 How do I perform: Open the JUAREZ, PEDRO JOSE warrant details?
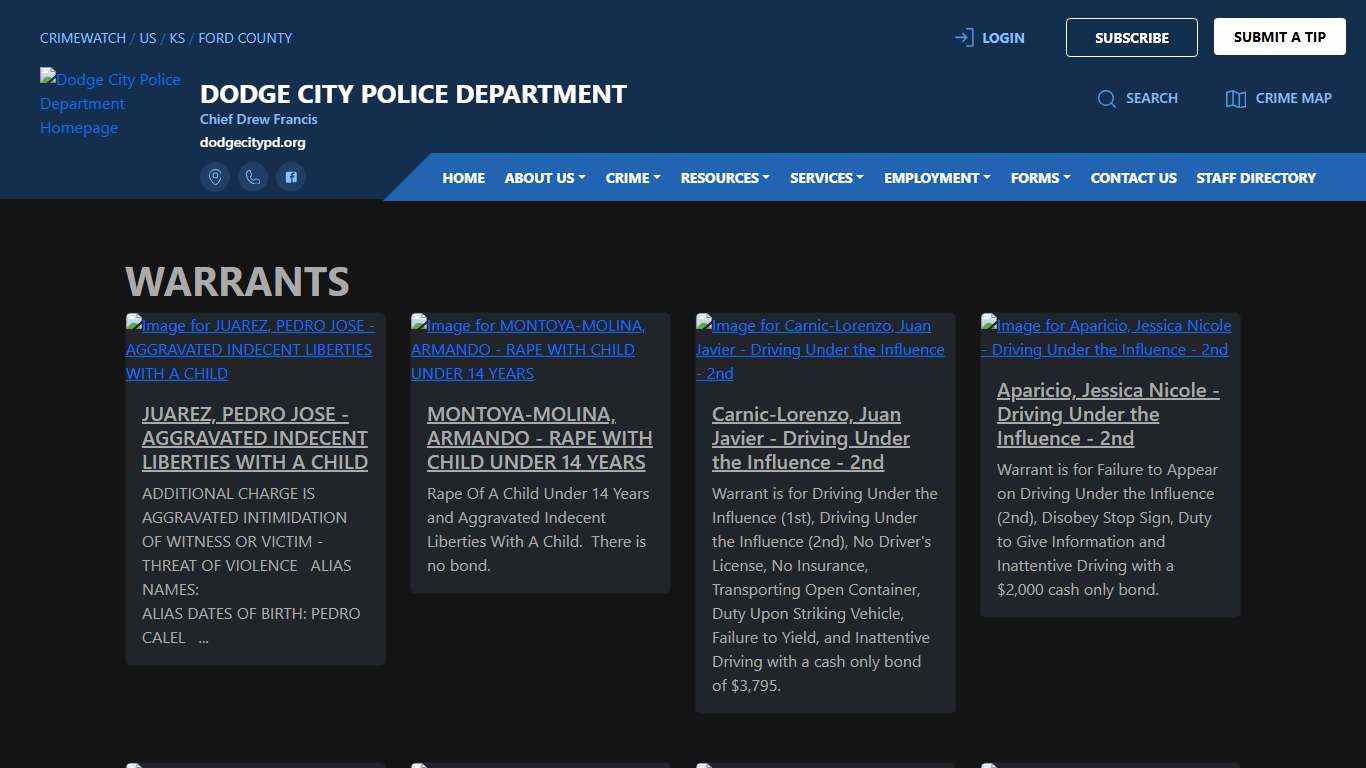click(x=255, y=438)
